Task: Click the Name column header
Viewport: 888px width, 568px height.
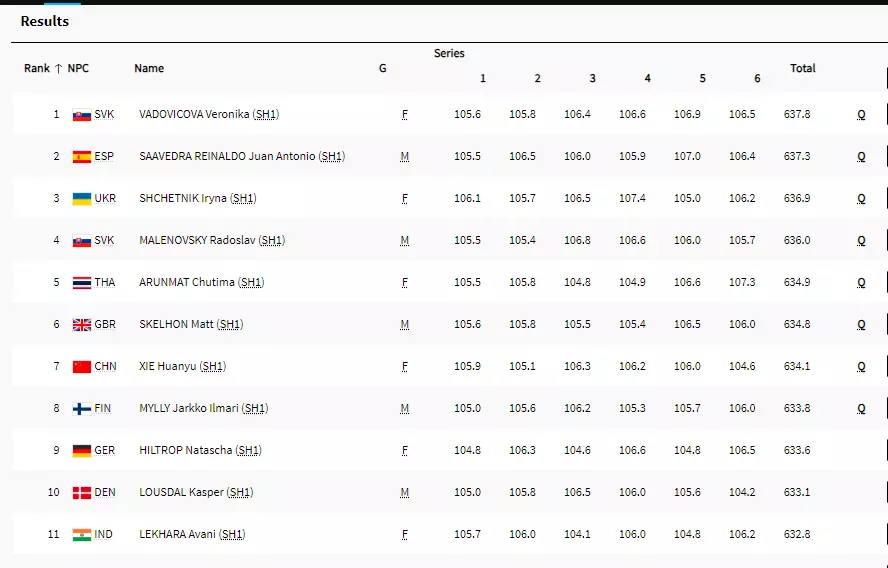Action: 149,69
